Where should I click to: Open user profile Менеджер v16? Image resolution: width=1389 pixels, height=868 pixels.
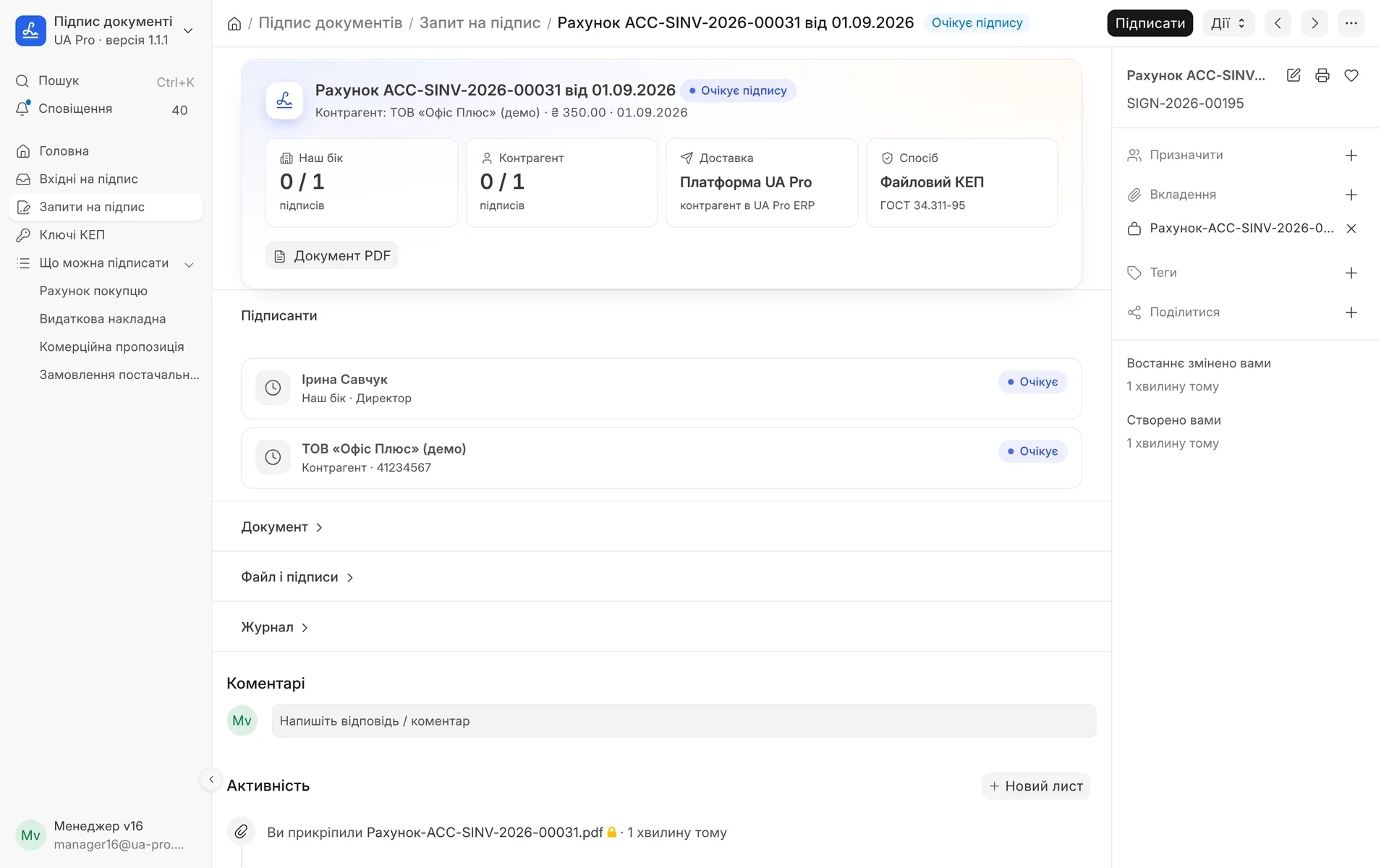(105, 835)
